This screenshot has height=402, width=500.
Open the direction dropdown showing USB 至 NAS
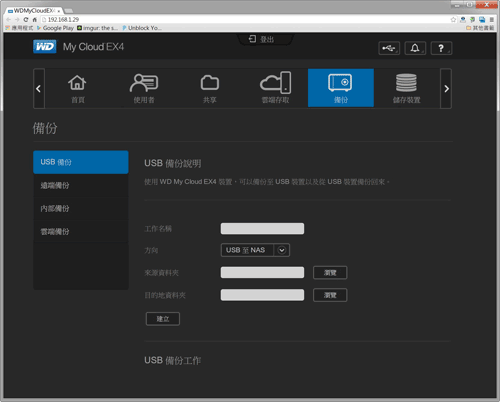255,250
